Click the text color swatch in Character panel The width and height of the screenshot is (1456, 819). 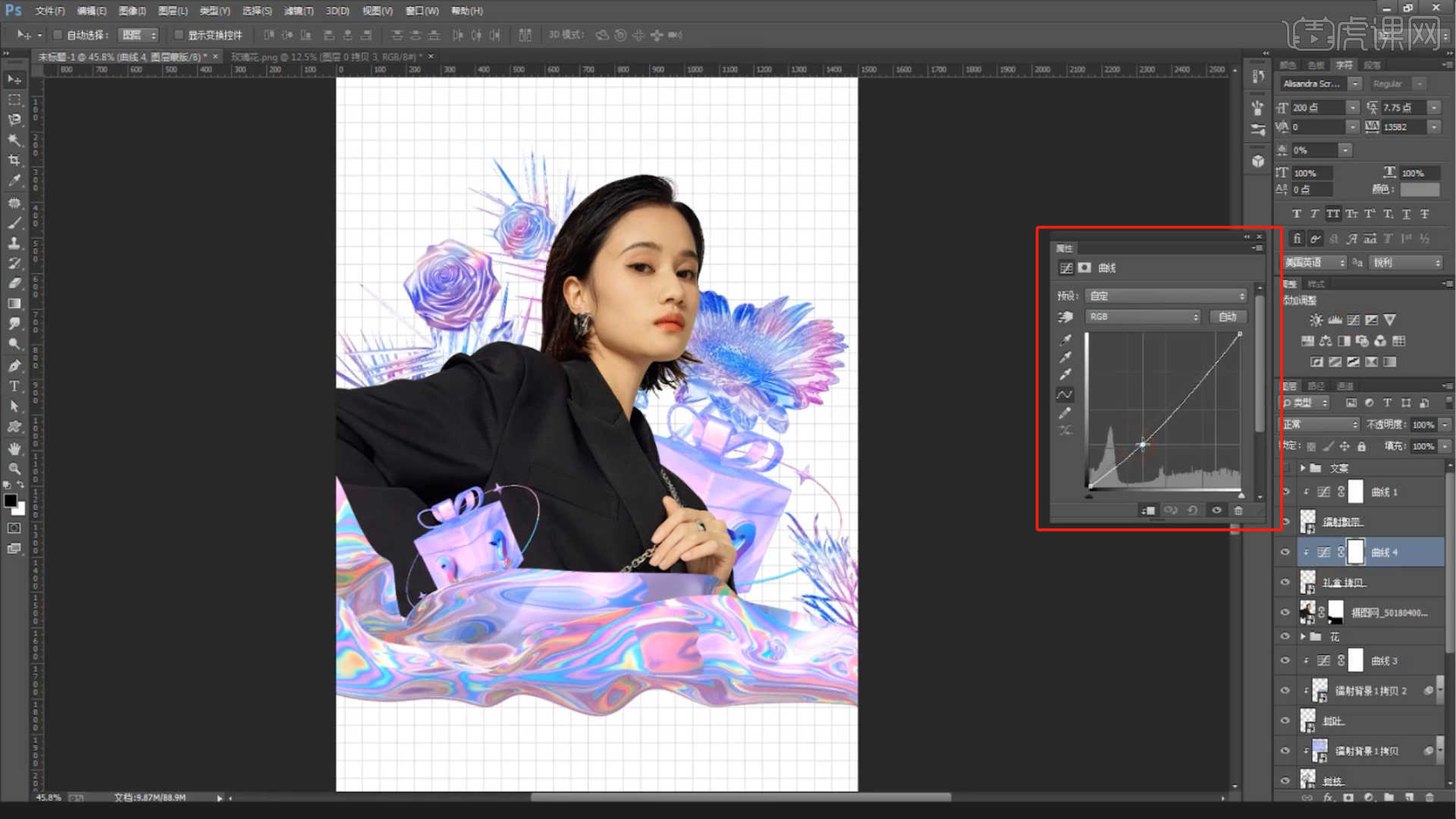click(x=1420, y=190)
